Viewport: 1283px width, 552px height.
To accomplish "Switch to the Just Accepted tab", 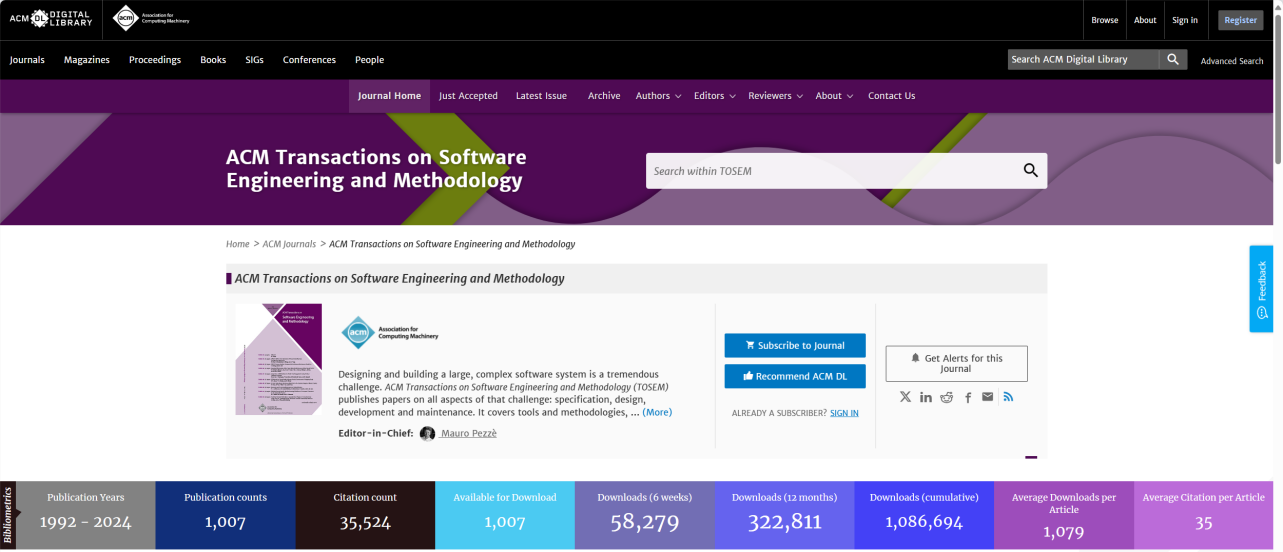I will pos(468,96).
